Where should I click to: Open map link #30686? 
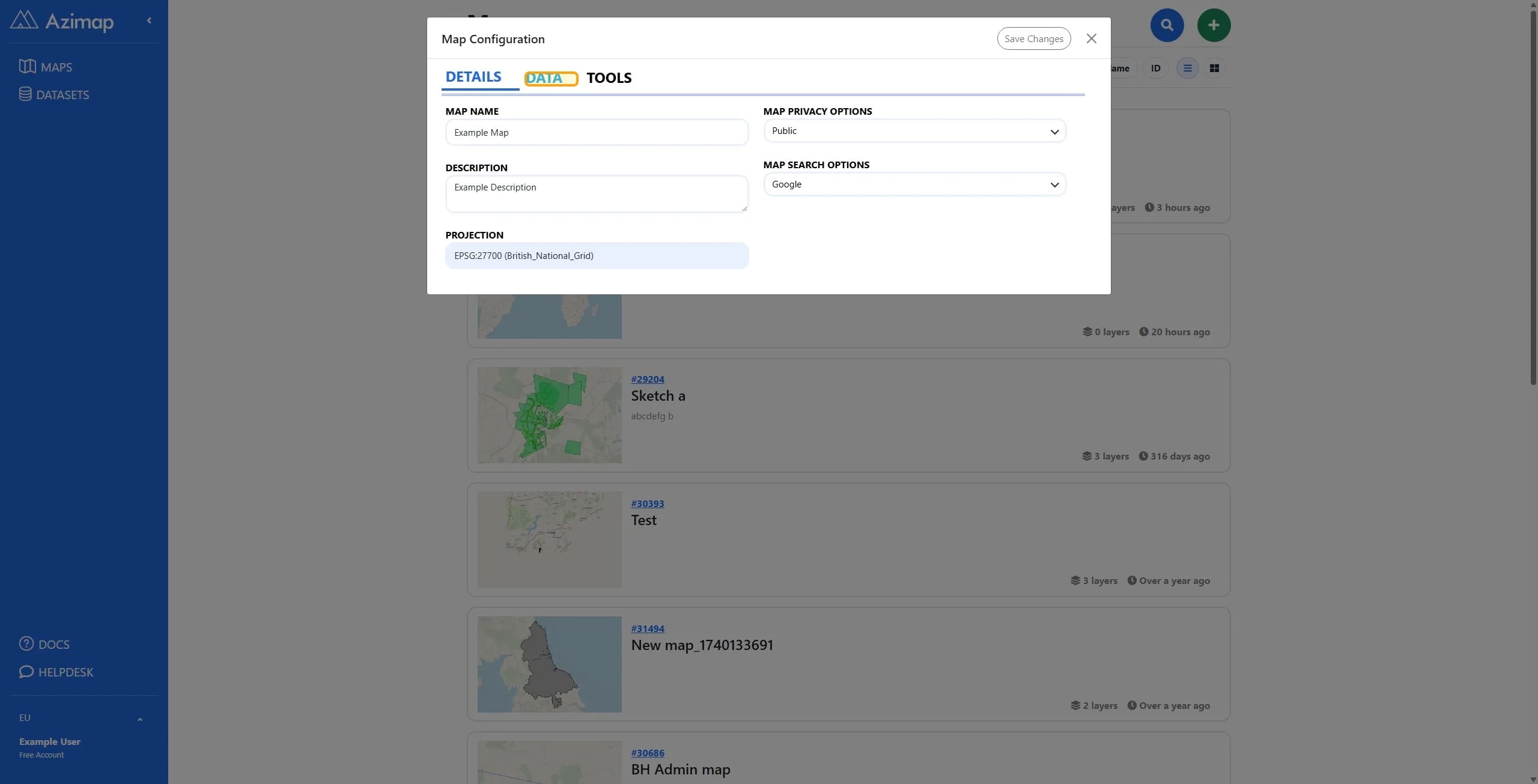648,753
